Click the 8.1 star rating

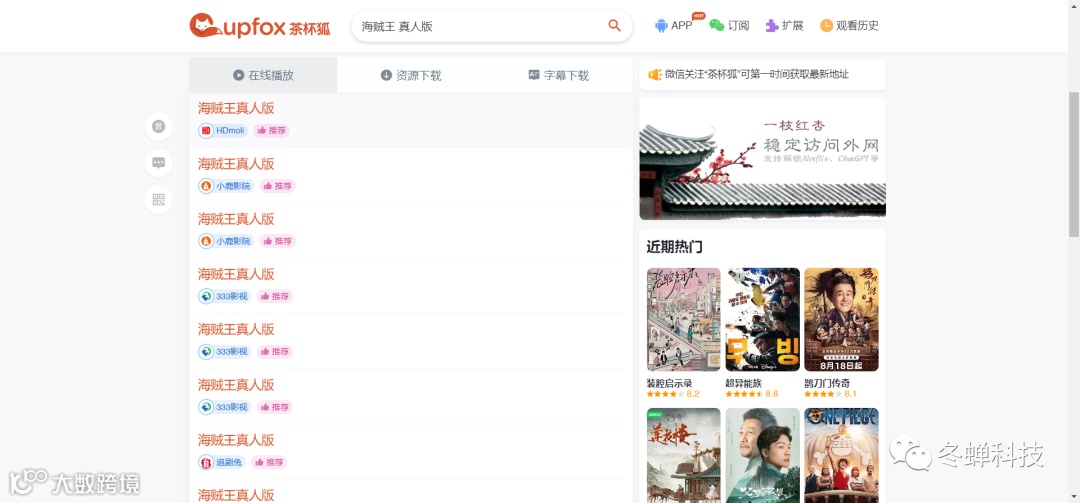(x=831, y=394)
